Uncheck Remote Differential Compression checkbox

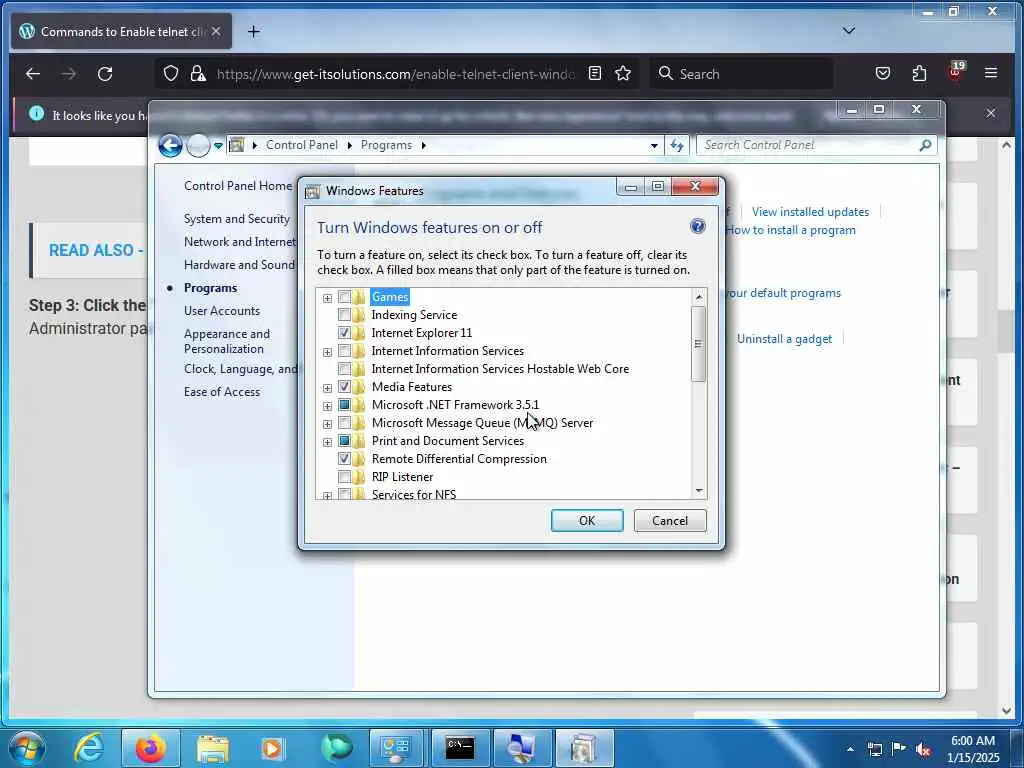pyautogui.click(x=344, y=458)
